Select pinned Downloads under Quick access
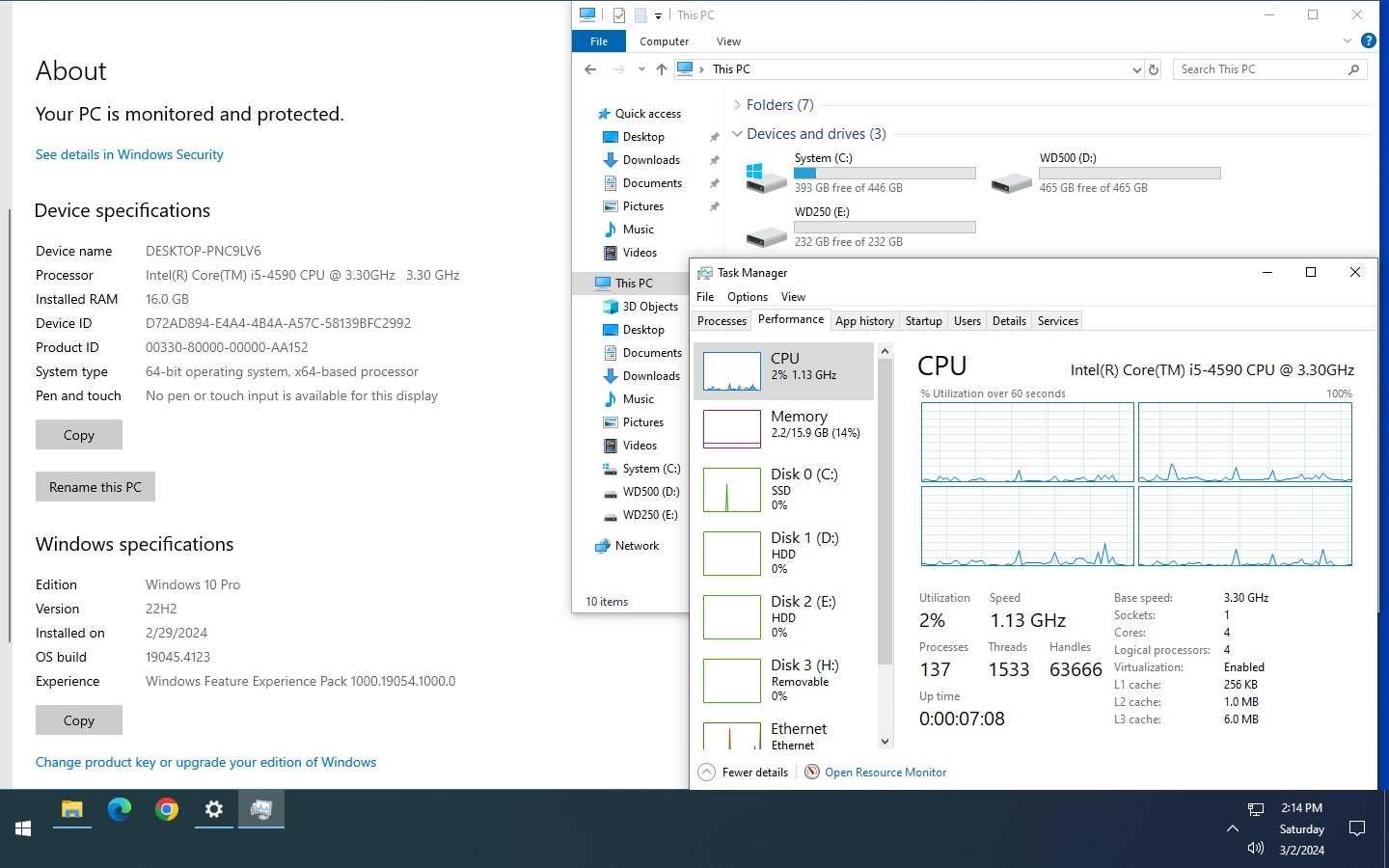 [650, 160]
